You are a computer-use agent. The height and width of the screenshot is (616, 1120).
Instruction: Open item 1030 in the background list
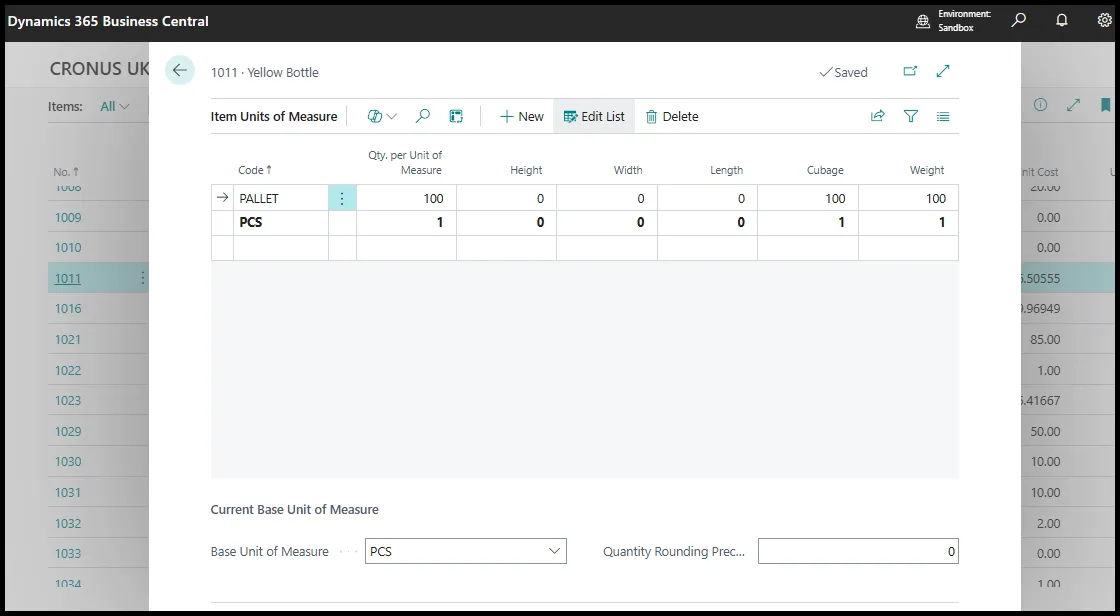pyautogui.click(x=68, y=462)
